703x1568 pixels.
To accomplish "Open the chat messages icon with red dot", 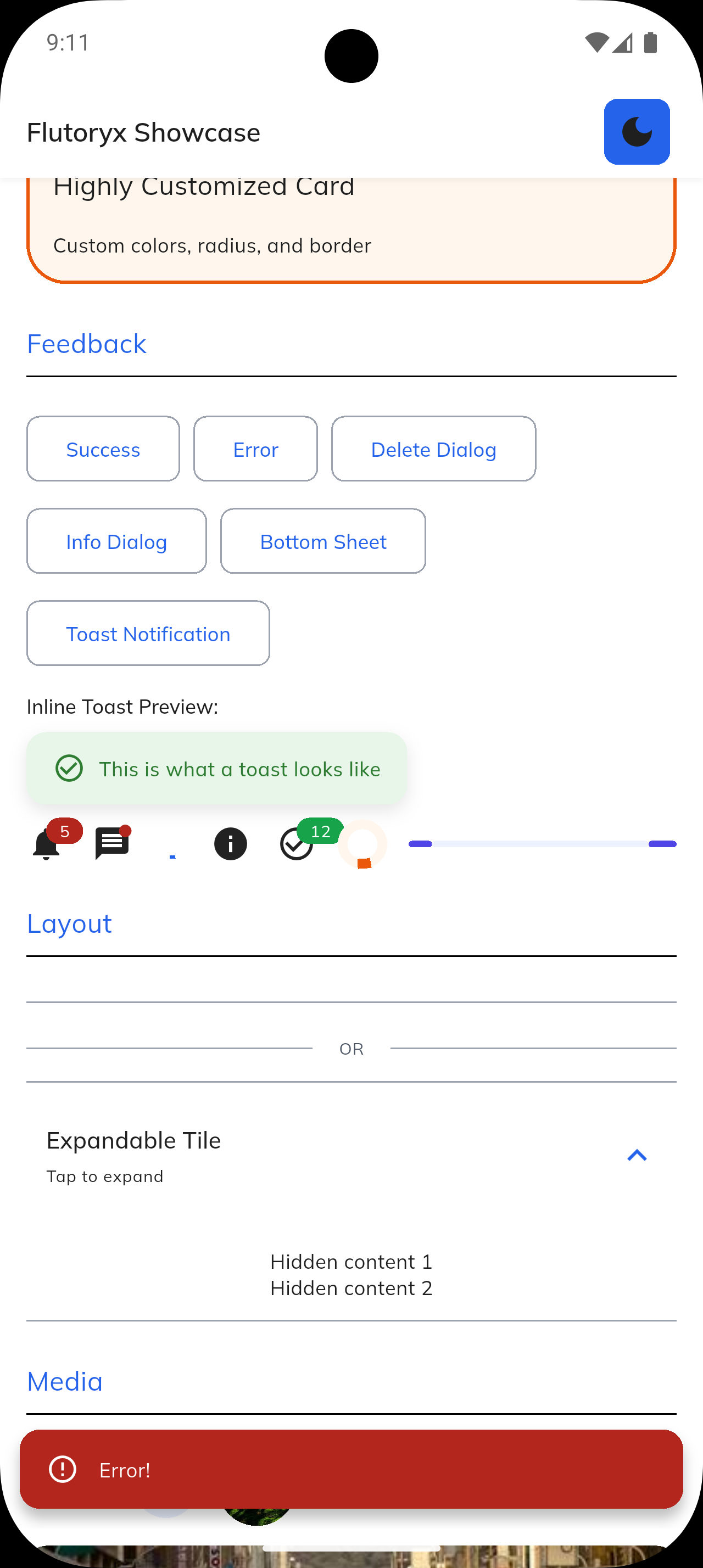I will [111, 843].
